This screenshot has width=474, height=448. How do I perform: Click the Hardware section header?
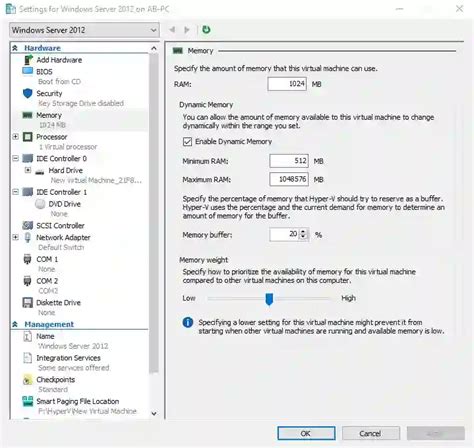pyautogui.click(x=42, y=48)
